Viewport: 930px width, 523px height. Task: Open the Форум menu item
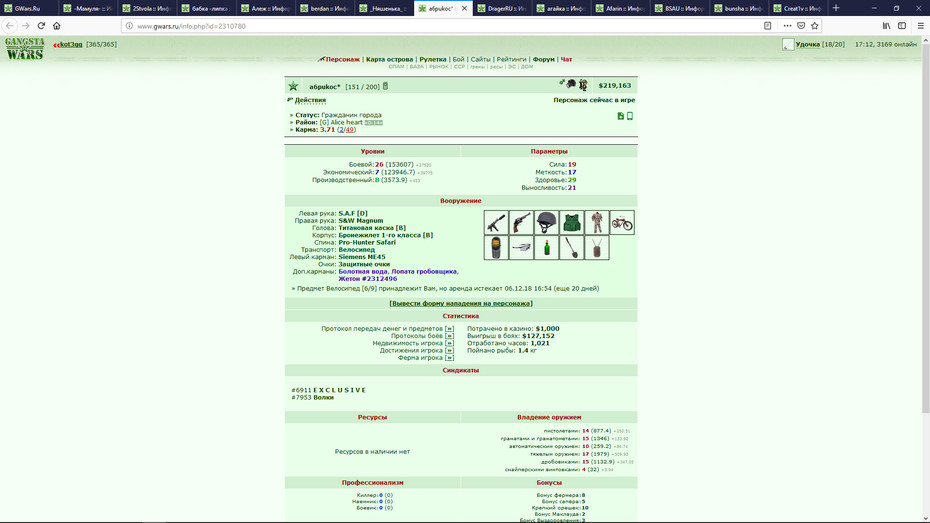[x=543, y=59]
